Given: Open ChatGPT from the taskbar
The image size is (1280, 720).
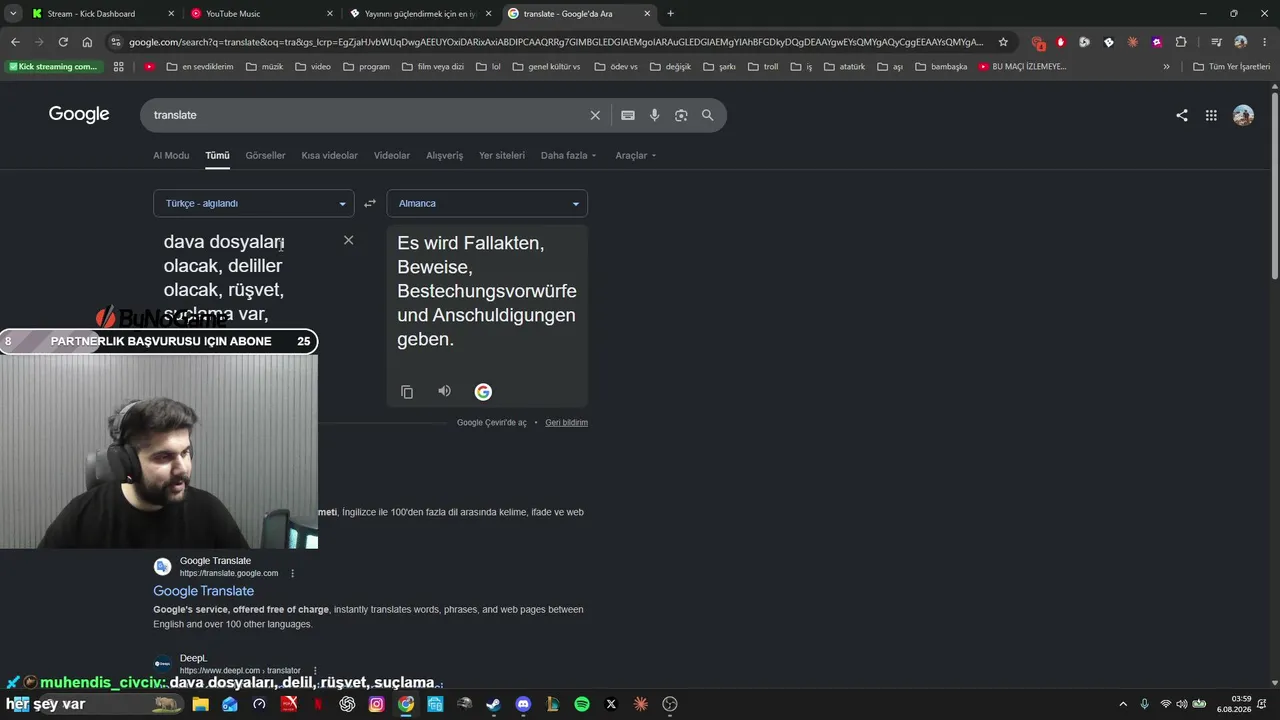Looking at the screenshot, I should click(x=347, y=704).
